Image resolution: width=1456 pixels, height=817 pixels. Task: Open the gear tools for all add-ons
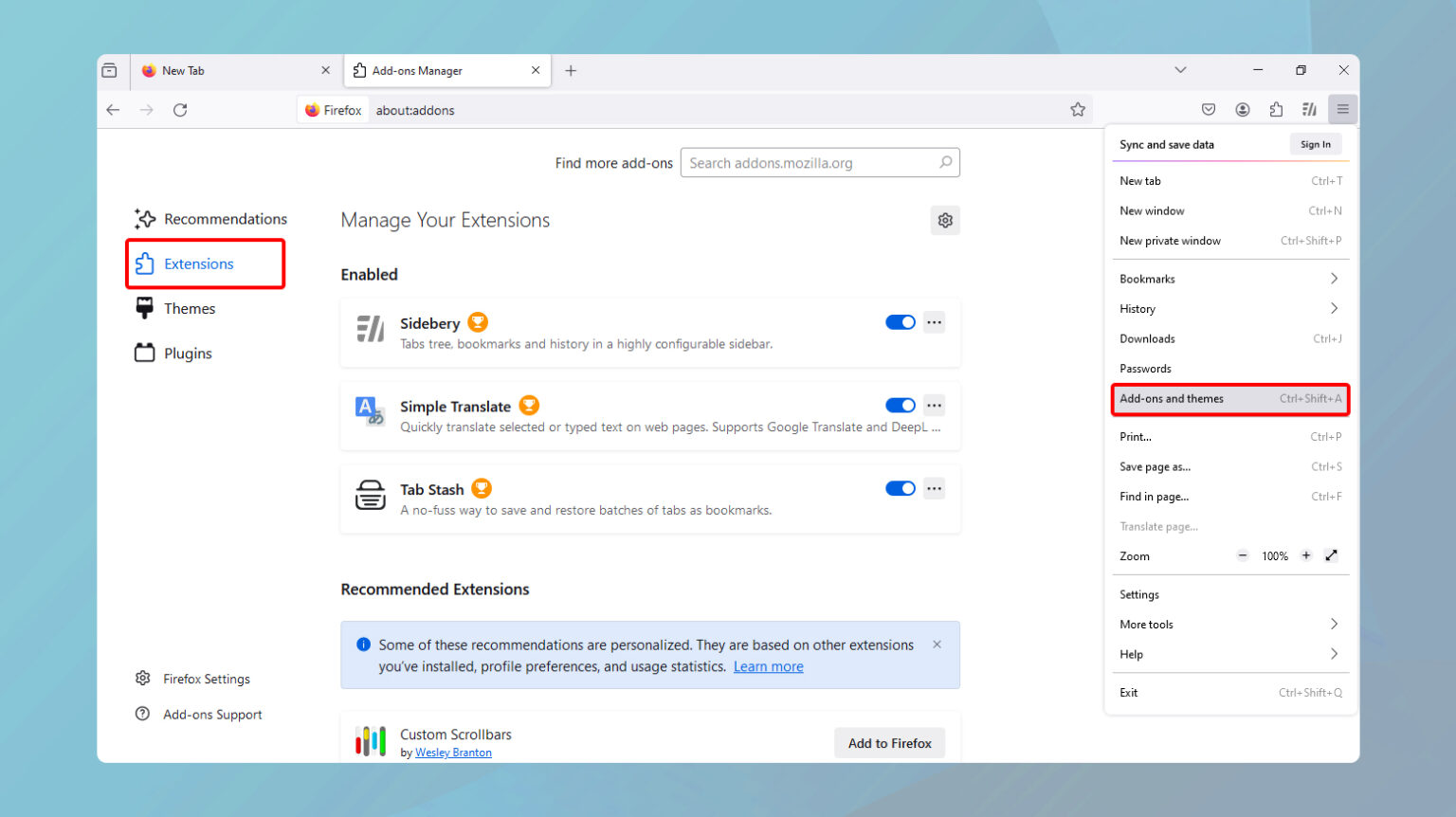[945, 221]
